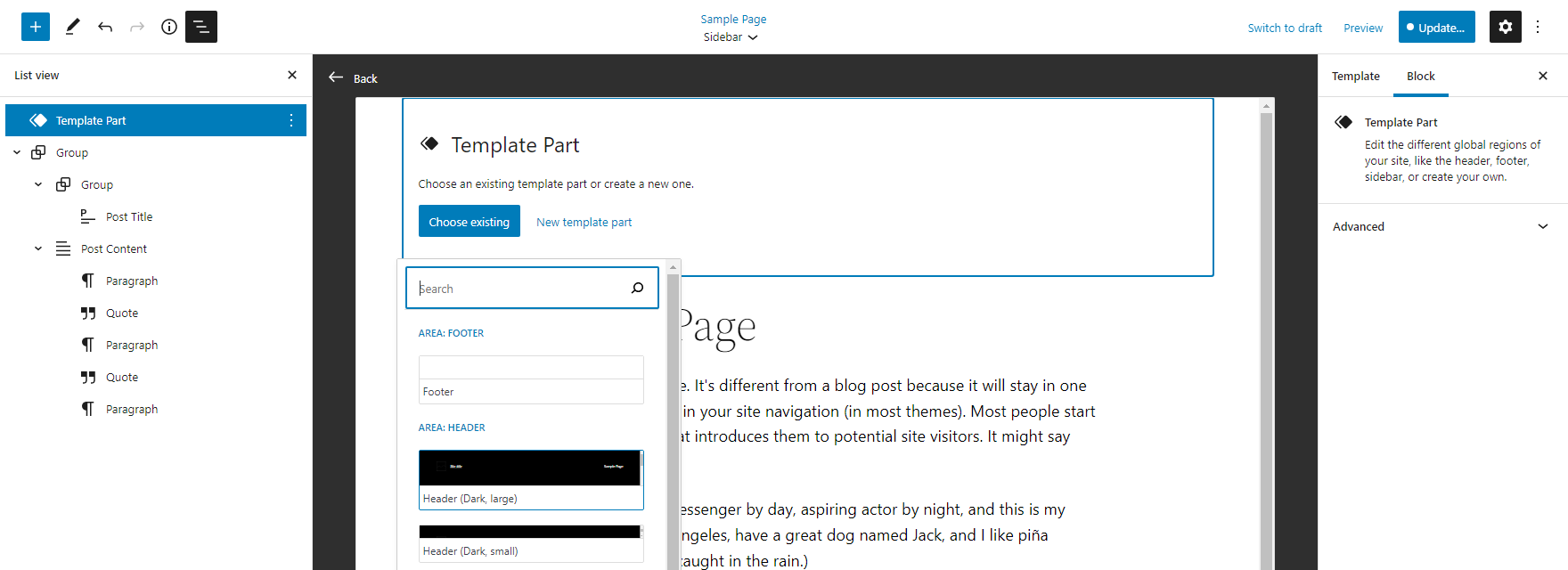Open the three-dot Options menu
This screenshot has height=570, width=1568.
click(1538, 27)
